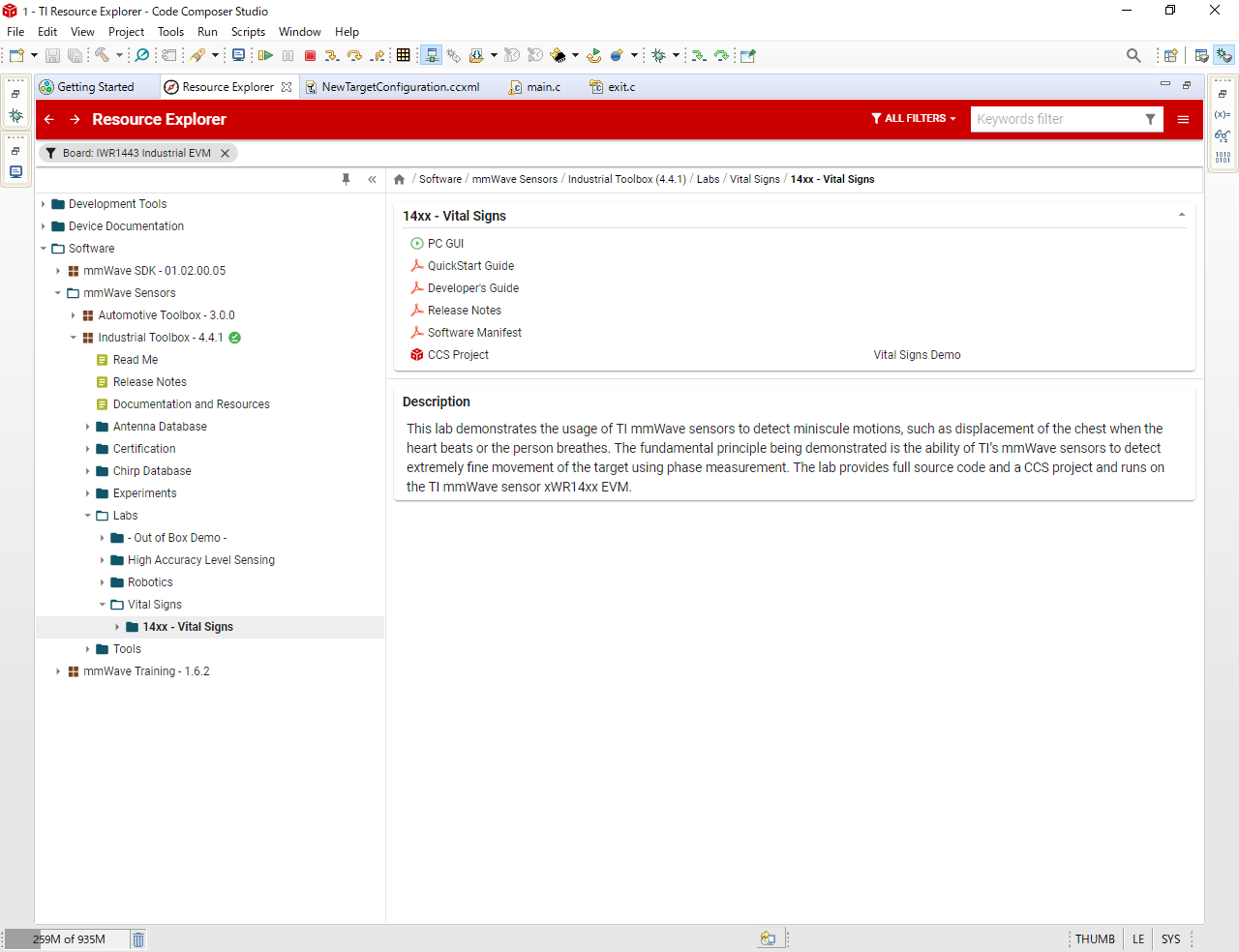This screenshot has width=1239, height=952.
Task: Switch to the exit.c tab
Action: click(x=614, y=87)
